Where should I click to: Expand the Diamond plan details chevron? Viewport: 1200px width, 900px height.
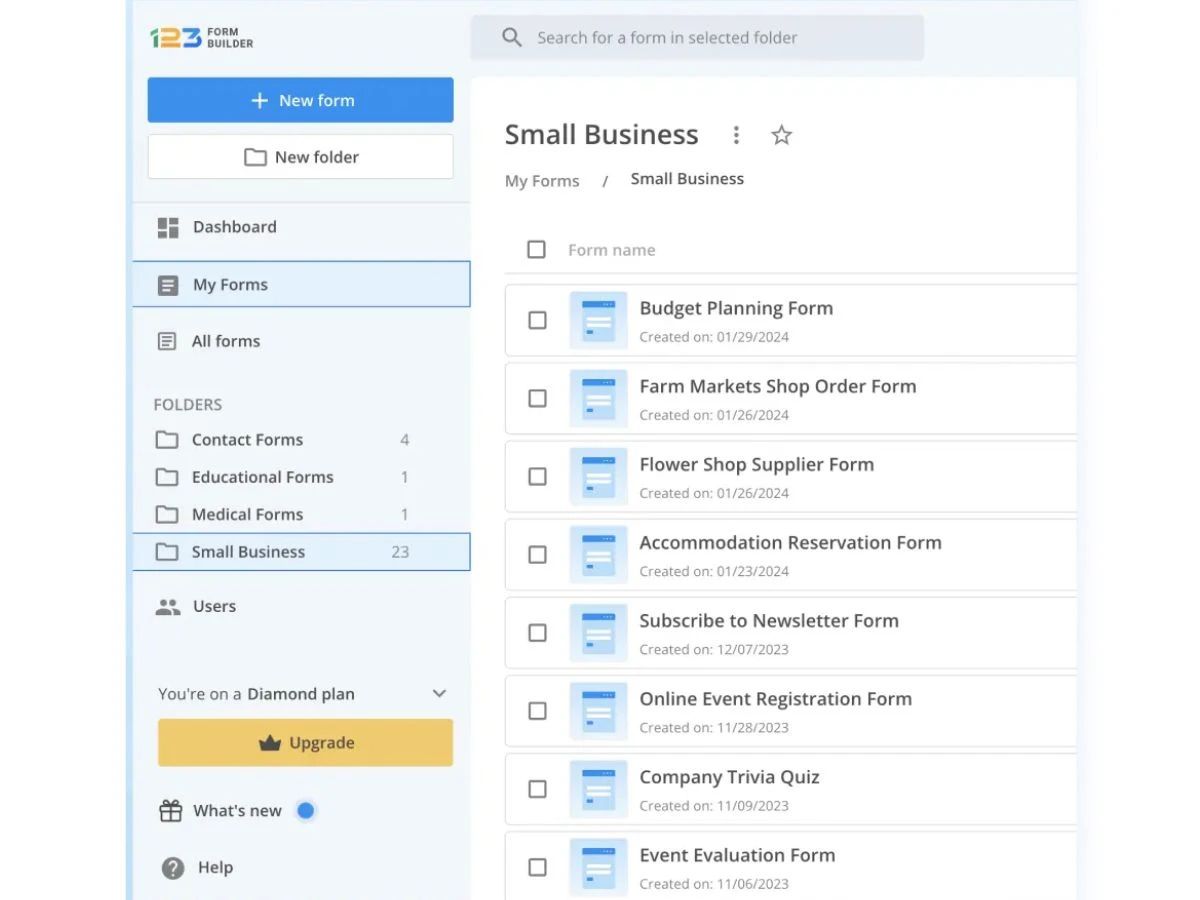[439, 694]
